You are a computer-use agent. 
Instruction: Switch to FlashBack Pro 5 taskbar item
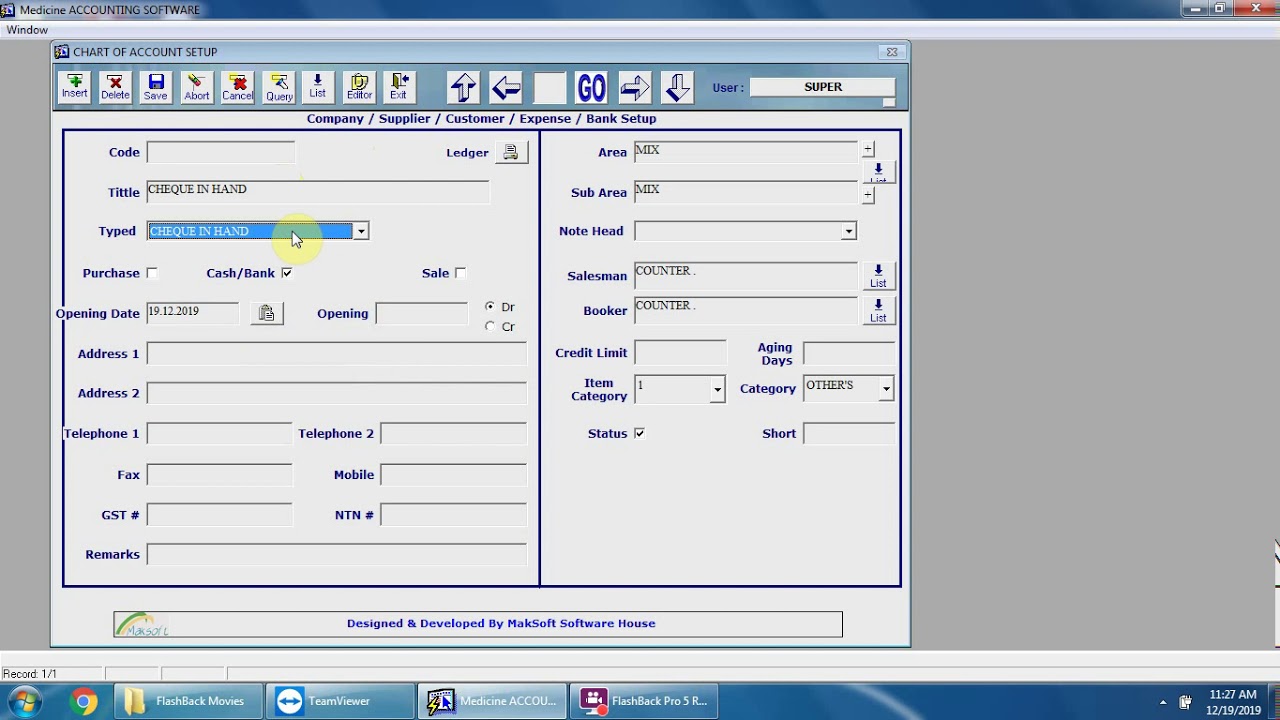tap(646, 702)
